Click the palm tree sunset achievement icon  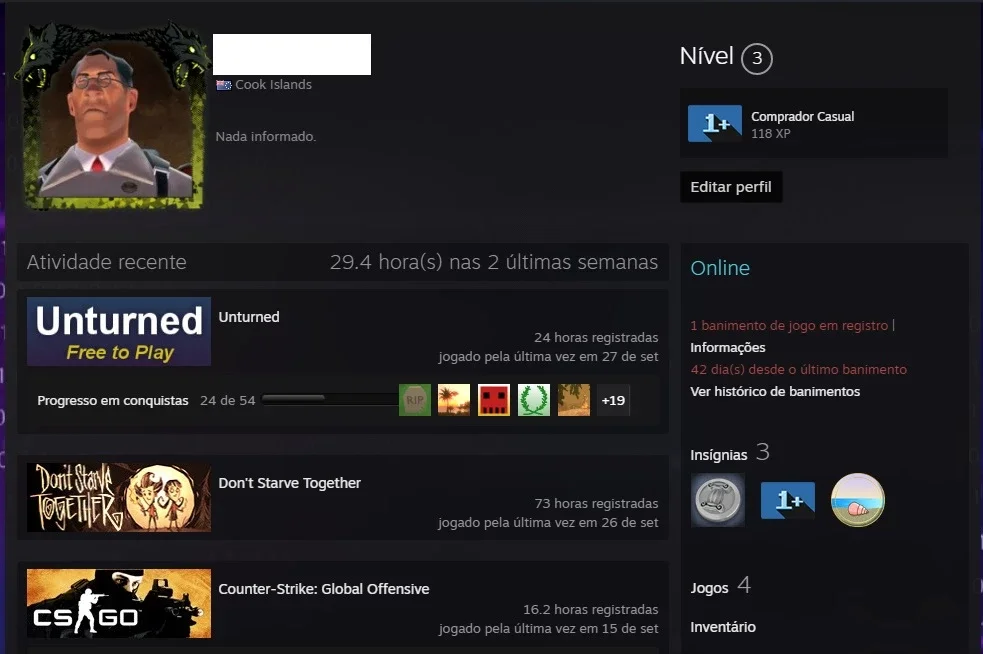(454, 400)
